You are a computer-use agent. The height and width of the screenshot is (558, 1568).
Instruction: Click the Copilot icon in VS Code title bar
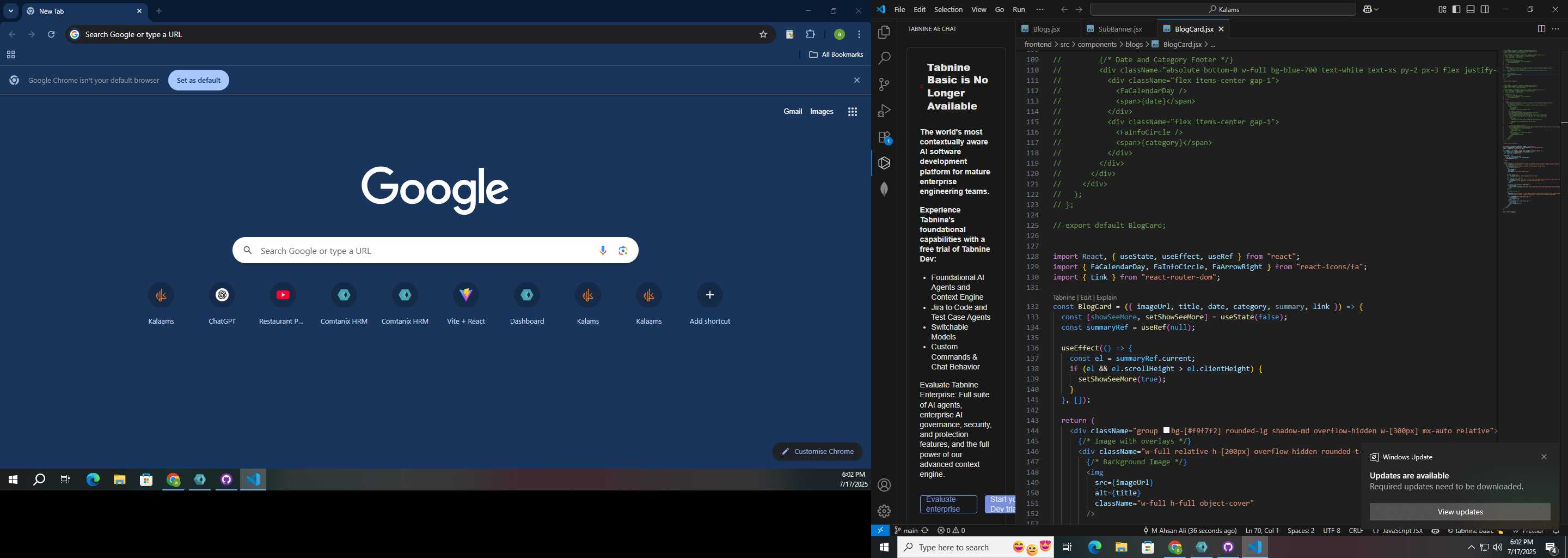point(1367,10)
